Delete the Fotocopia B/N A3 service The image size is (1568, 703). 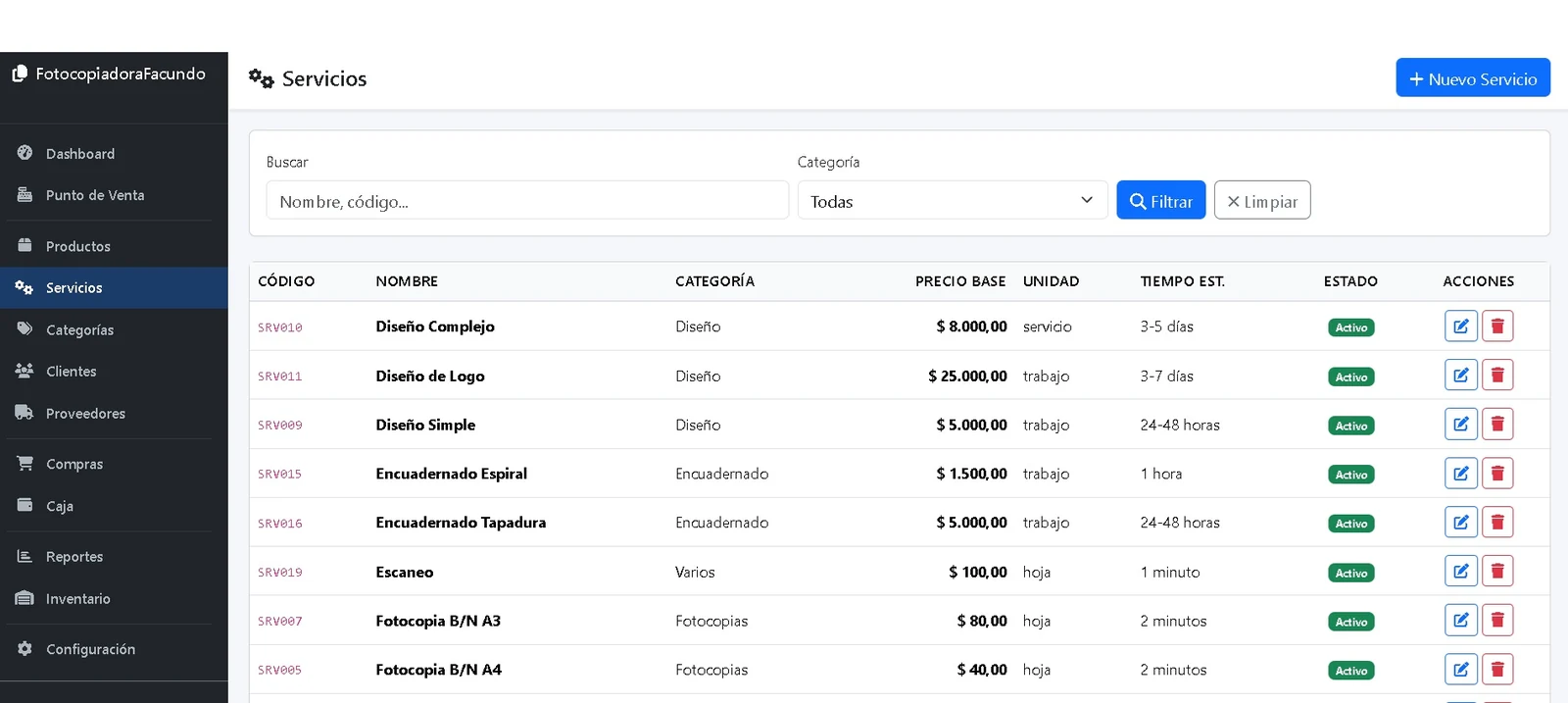click(1497, 621)
